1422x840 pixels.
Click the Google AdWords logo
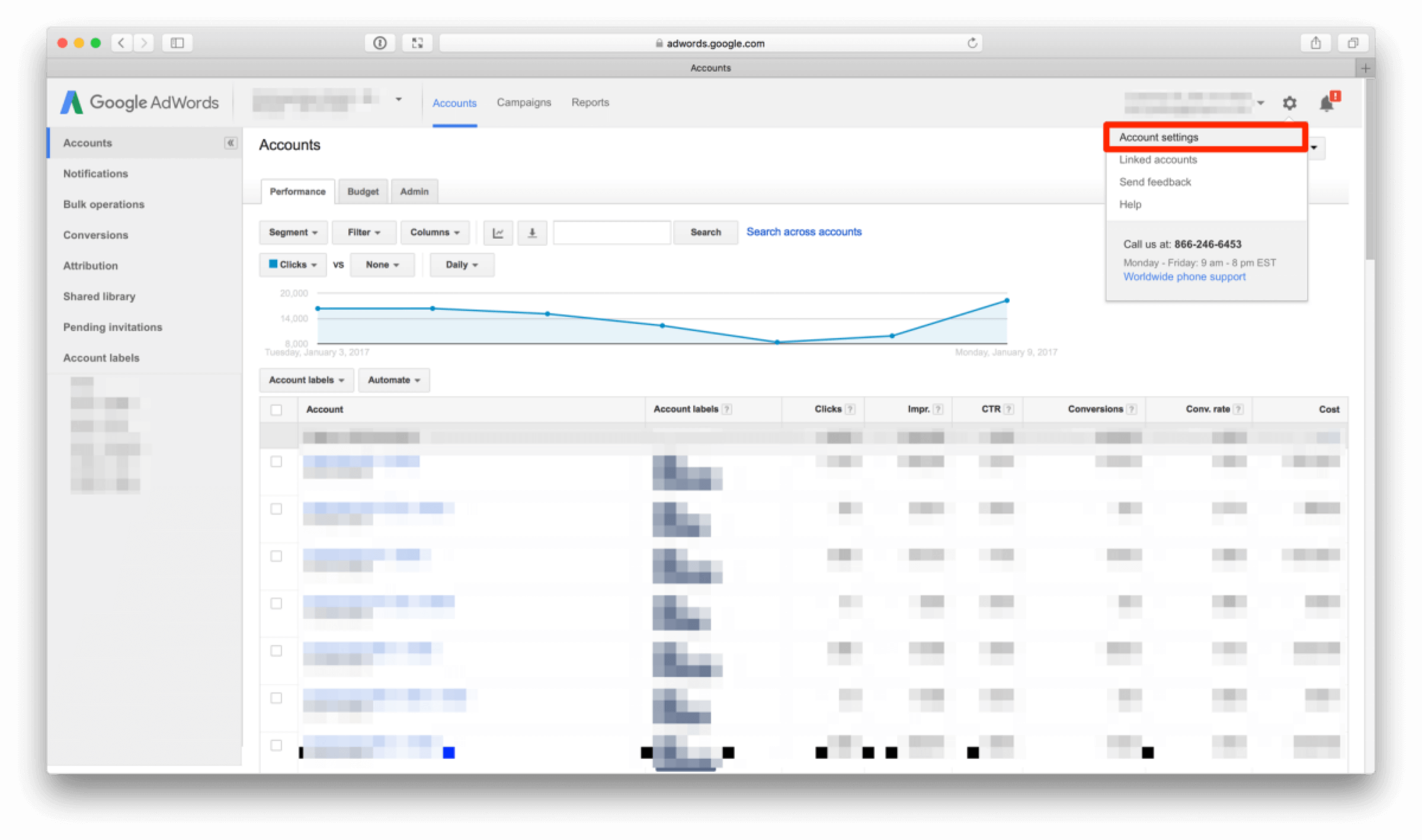(x=140, y=102)
